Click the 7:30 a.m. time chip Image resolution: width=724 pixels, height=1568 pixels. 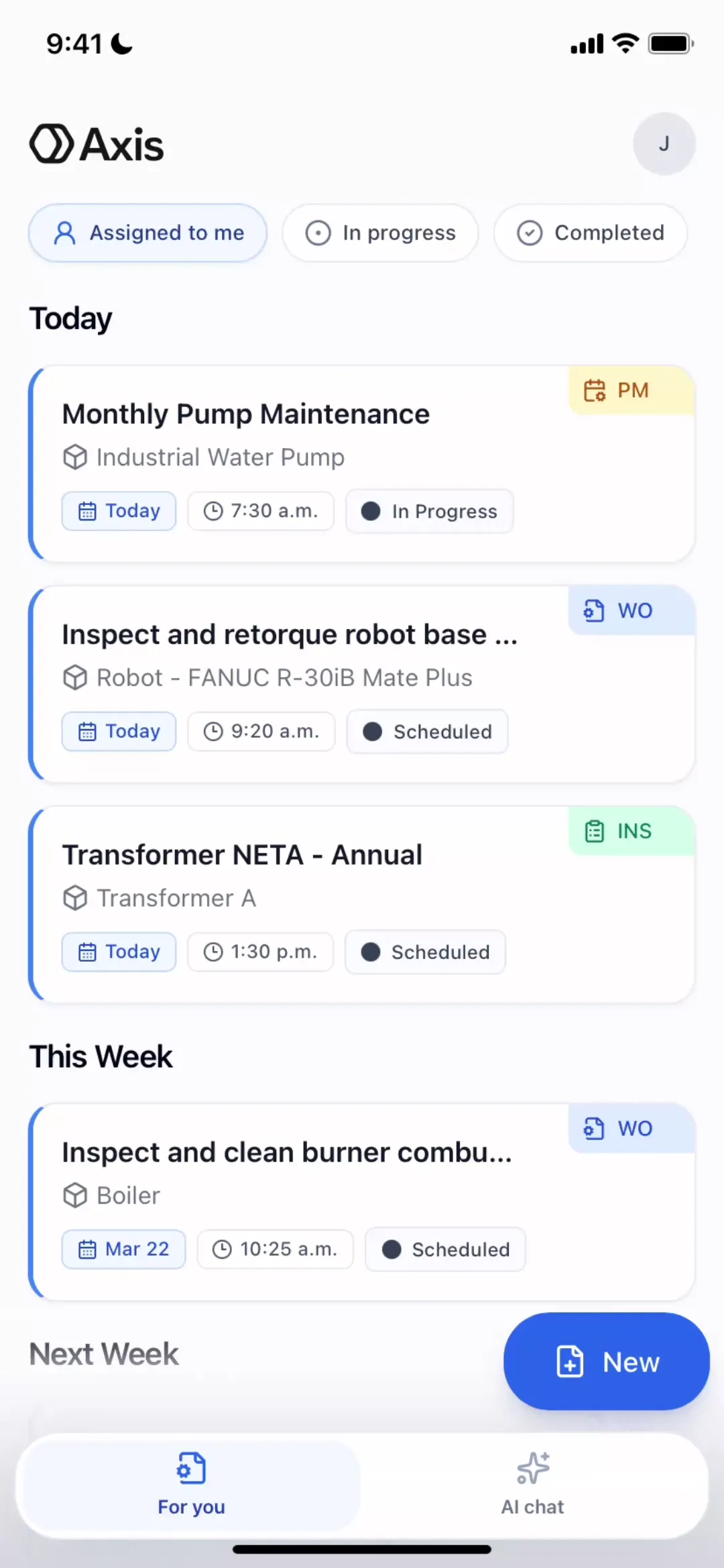(x=261, y=511)
